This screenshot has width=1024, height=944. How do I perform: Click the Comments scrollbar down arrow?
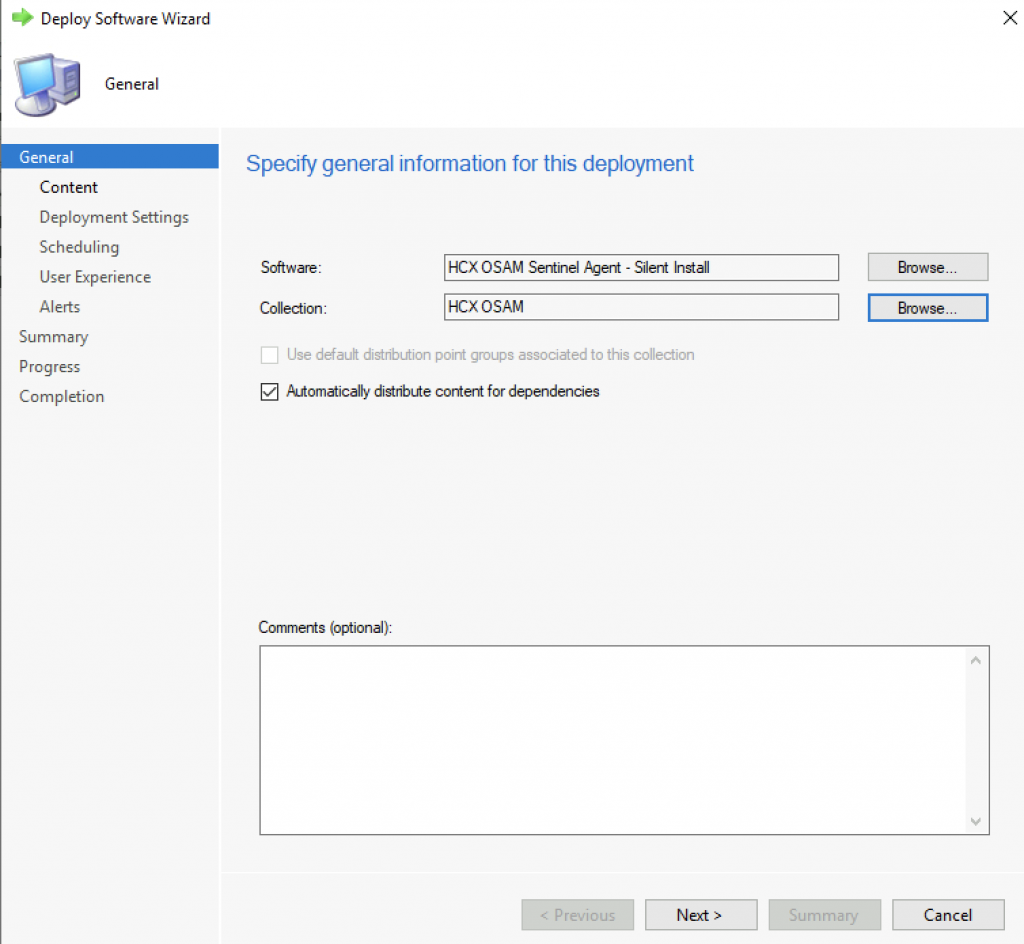click(976, 821)
